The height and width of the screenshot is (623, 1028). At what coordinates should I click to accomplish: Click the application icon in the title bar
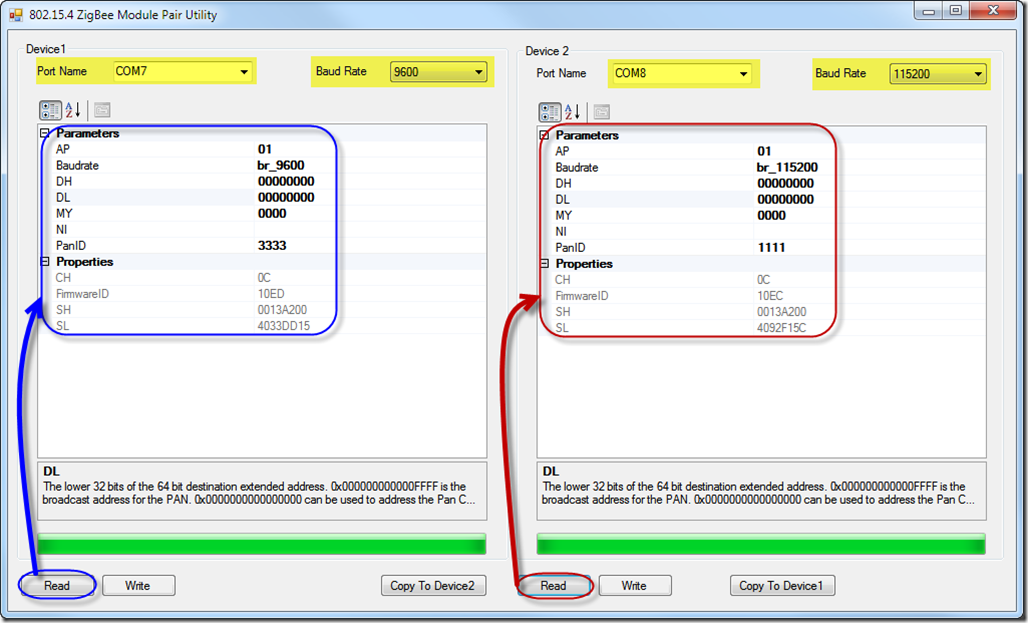(x=16, y=14)
